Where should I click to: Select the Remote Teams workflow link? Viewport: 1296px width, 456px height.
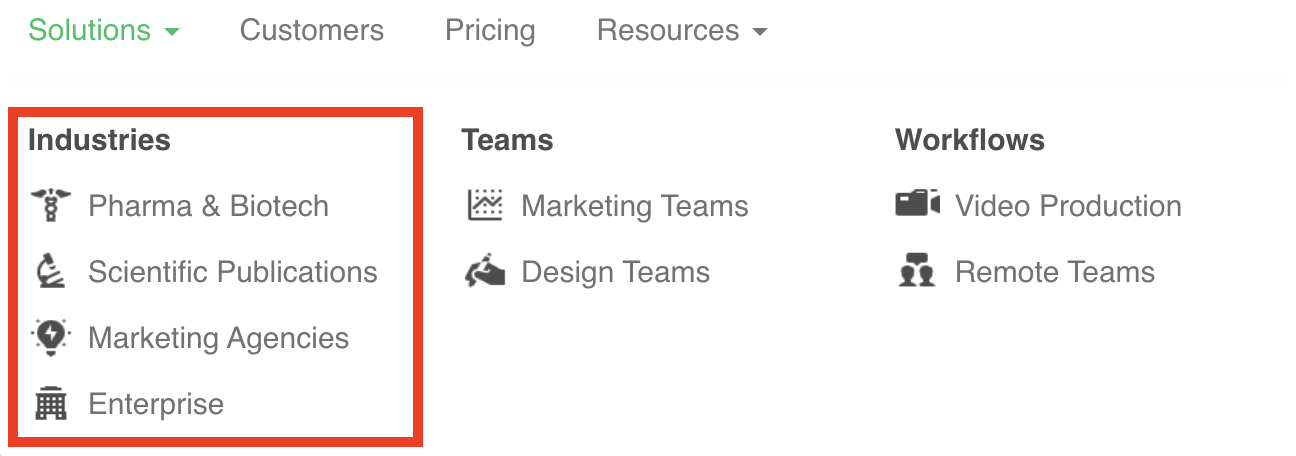(x=1055, y=272)
